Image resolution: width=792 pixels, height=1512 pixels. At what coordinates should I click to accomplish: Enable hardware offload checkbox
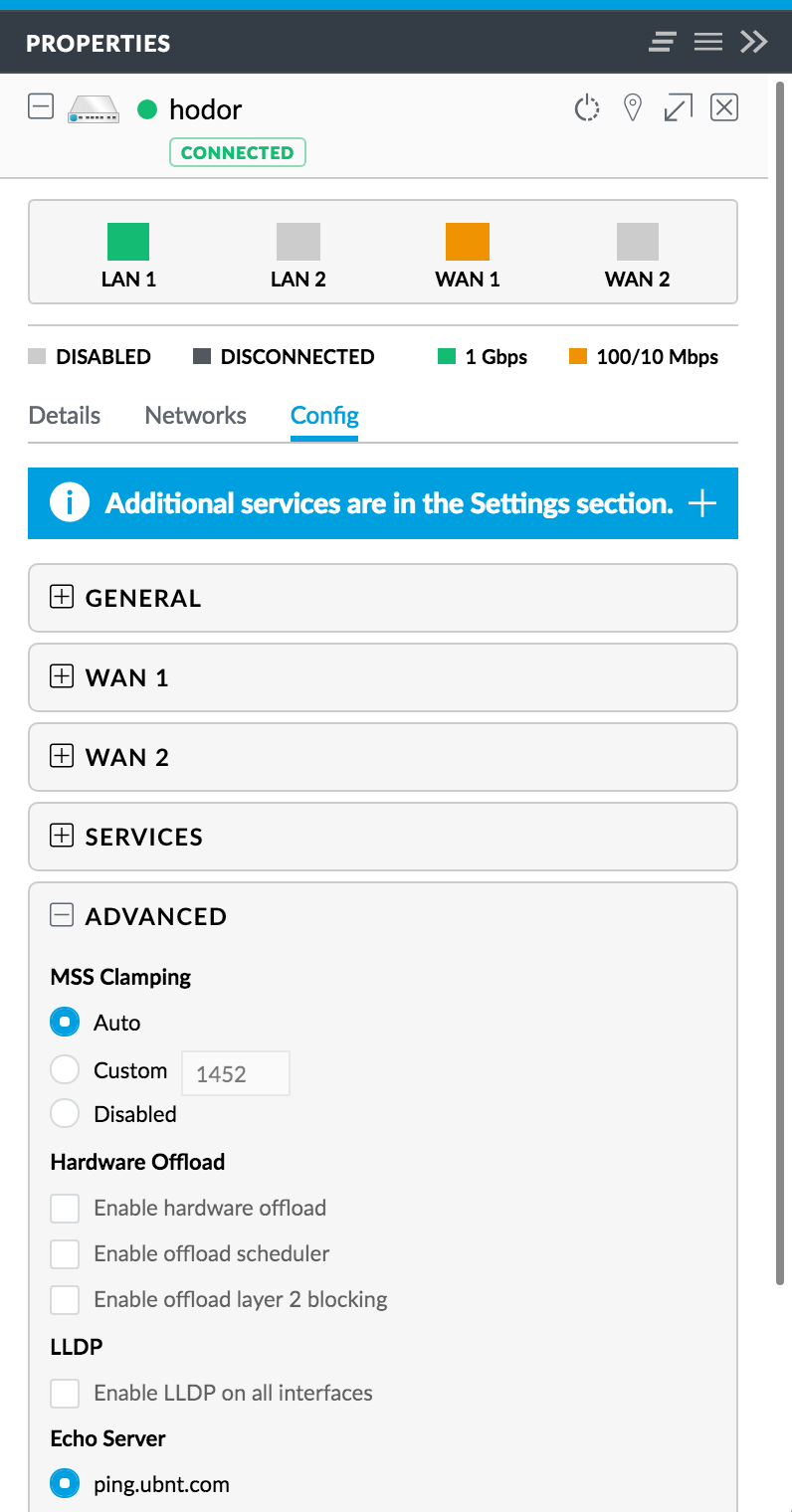[65, 1209]
